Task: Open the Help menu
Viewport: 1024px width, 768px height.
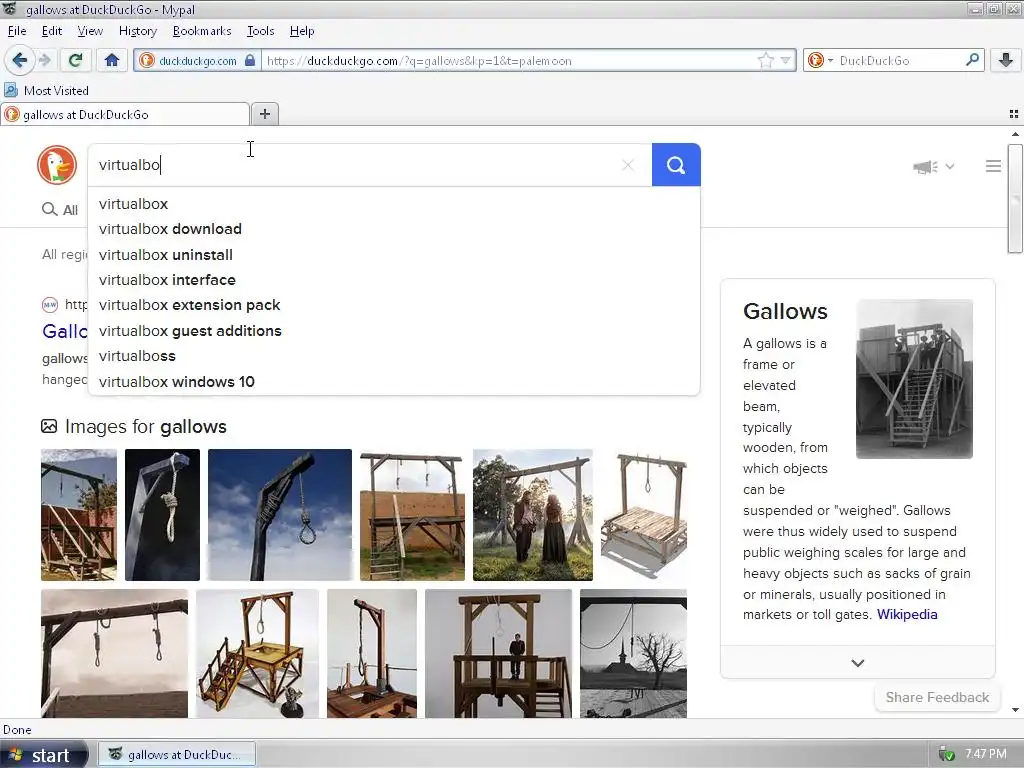Action: coord(302,31)
